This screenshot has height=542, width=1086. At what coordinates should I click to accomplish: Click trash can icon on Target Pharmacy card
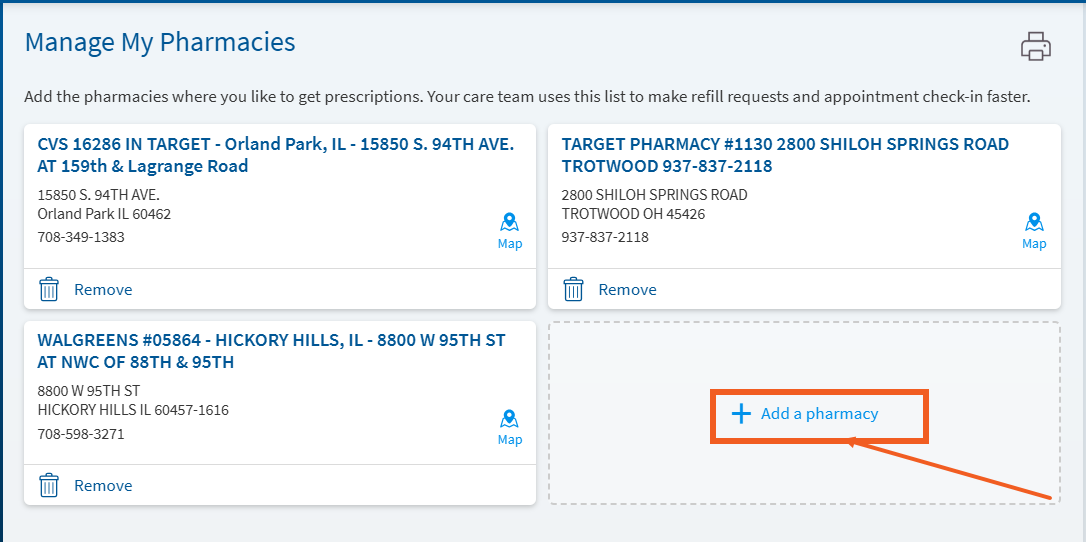573,289
